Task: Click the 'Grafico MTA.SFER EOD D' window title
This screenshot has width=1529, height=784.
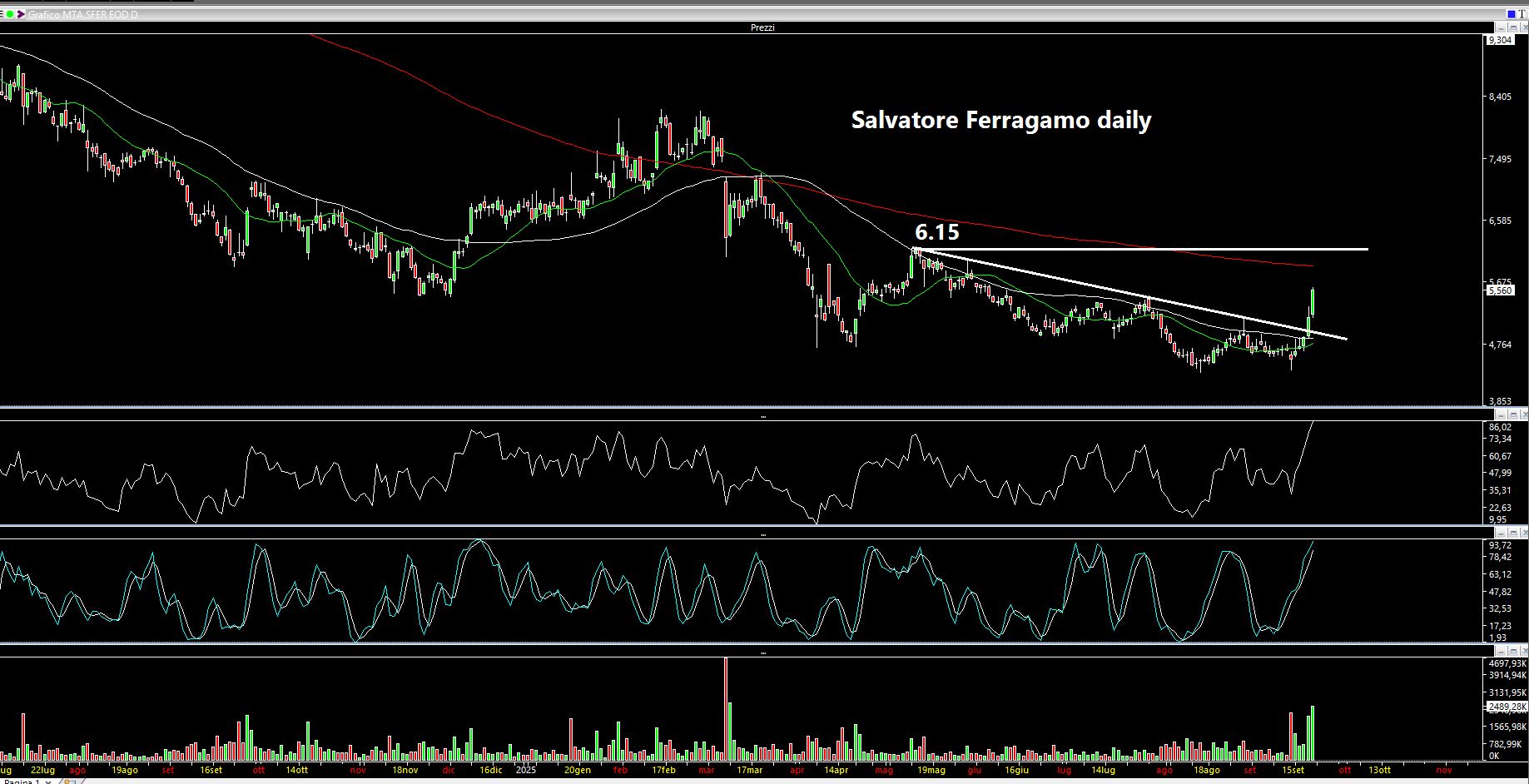Action: coord(83,15)
